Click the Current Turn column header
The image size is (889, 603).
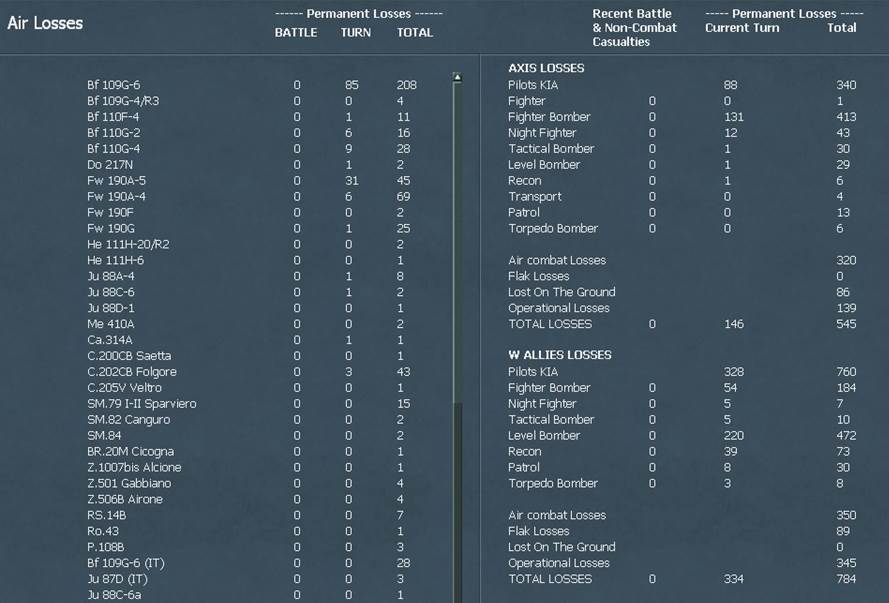tap(742, 28)
